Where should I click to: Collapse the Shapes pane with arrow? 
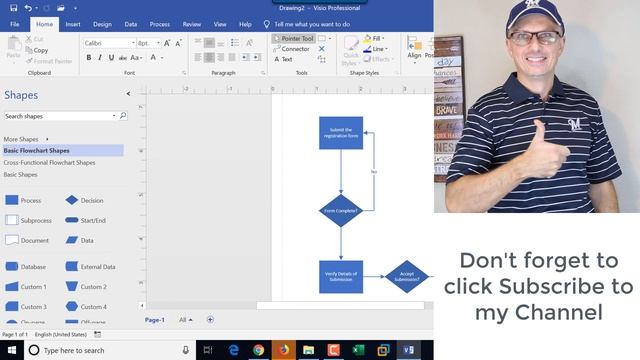(x=128, y=94)
